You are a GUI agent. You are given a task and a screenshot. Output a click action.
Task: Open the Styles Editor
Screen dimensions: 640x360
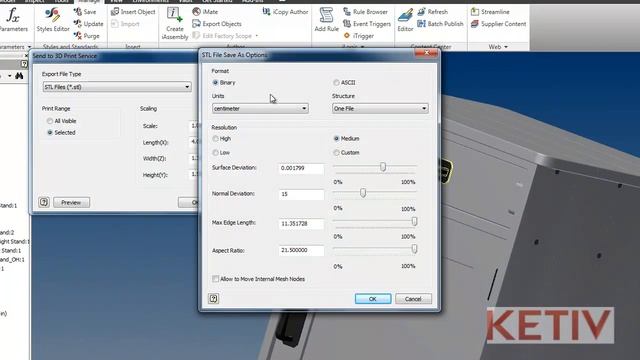coord(53,20)
